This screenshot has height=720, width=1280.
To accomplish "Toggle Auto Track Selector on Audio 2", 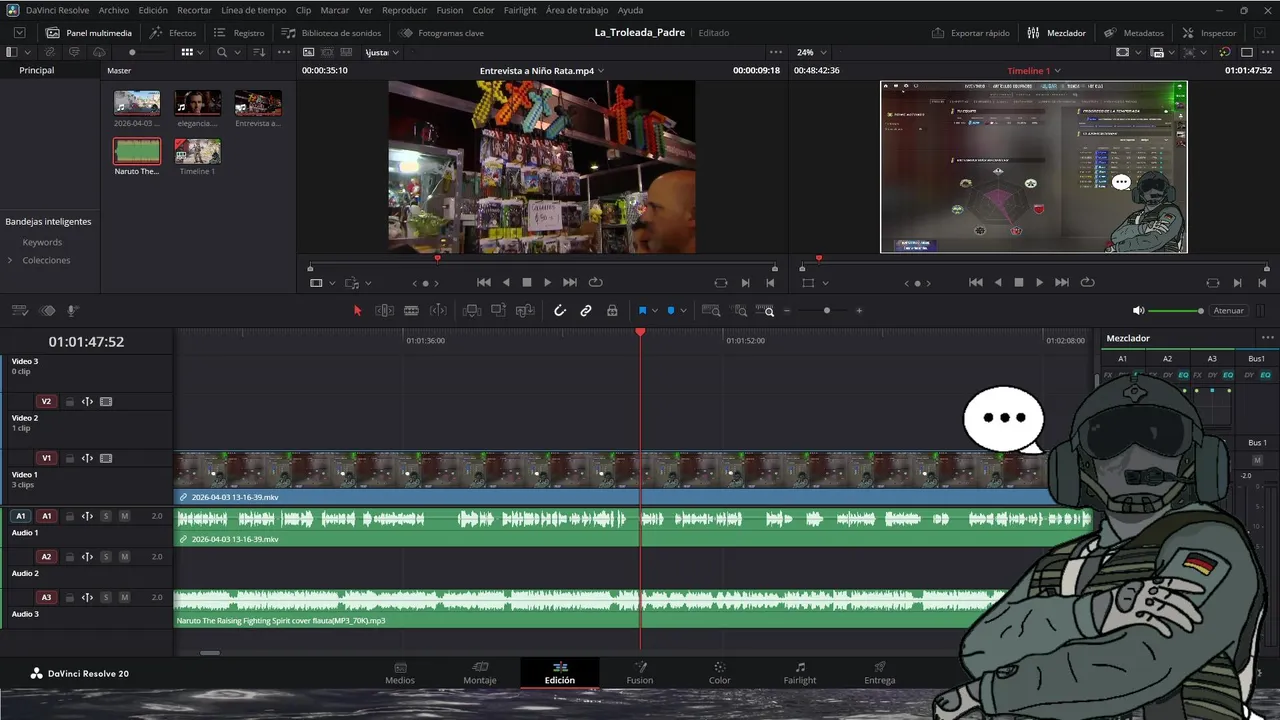I will tap(87, 557).
